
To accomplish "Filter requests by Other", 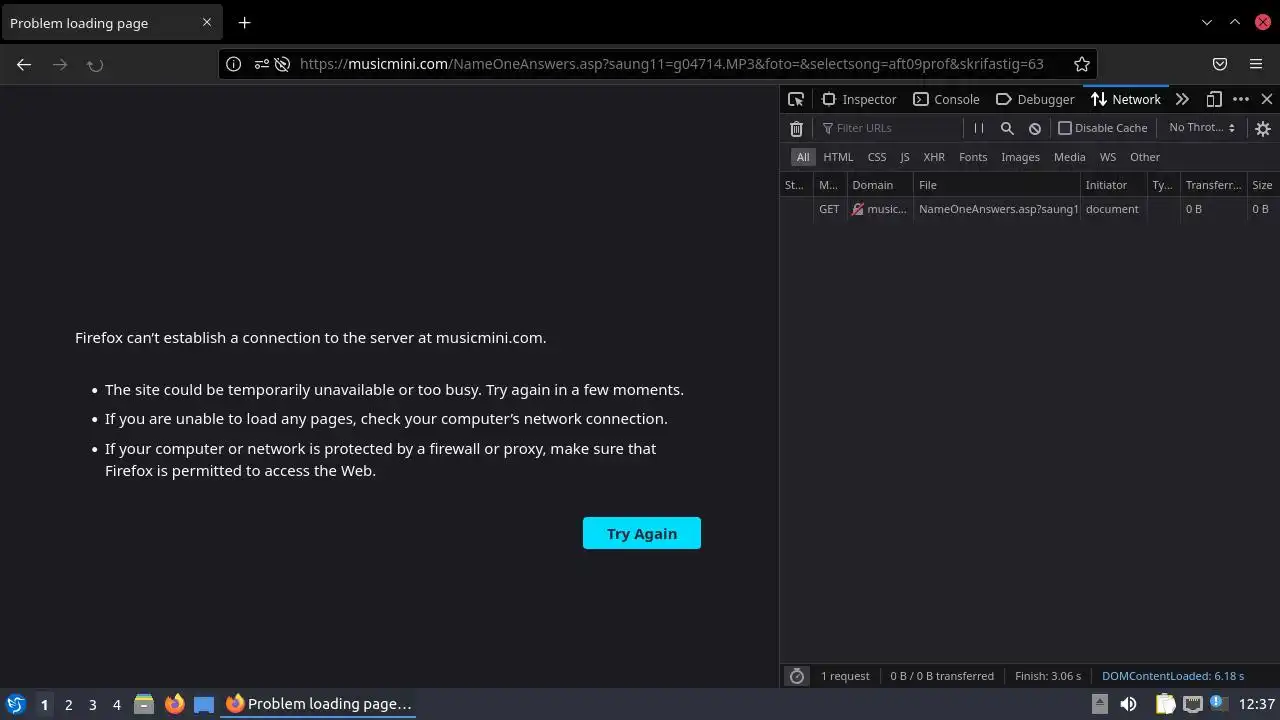I will point(1145,157).
